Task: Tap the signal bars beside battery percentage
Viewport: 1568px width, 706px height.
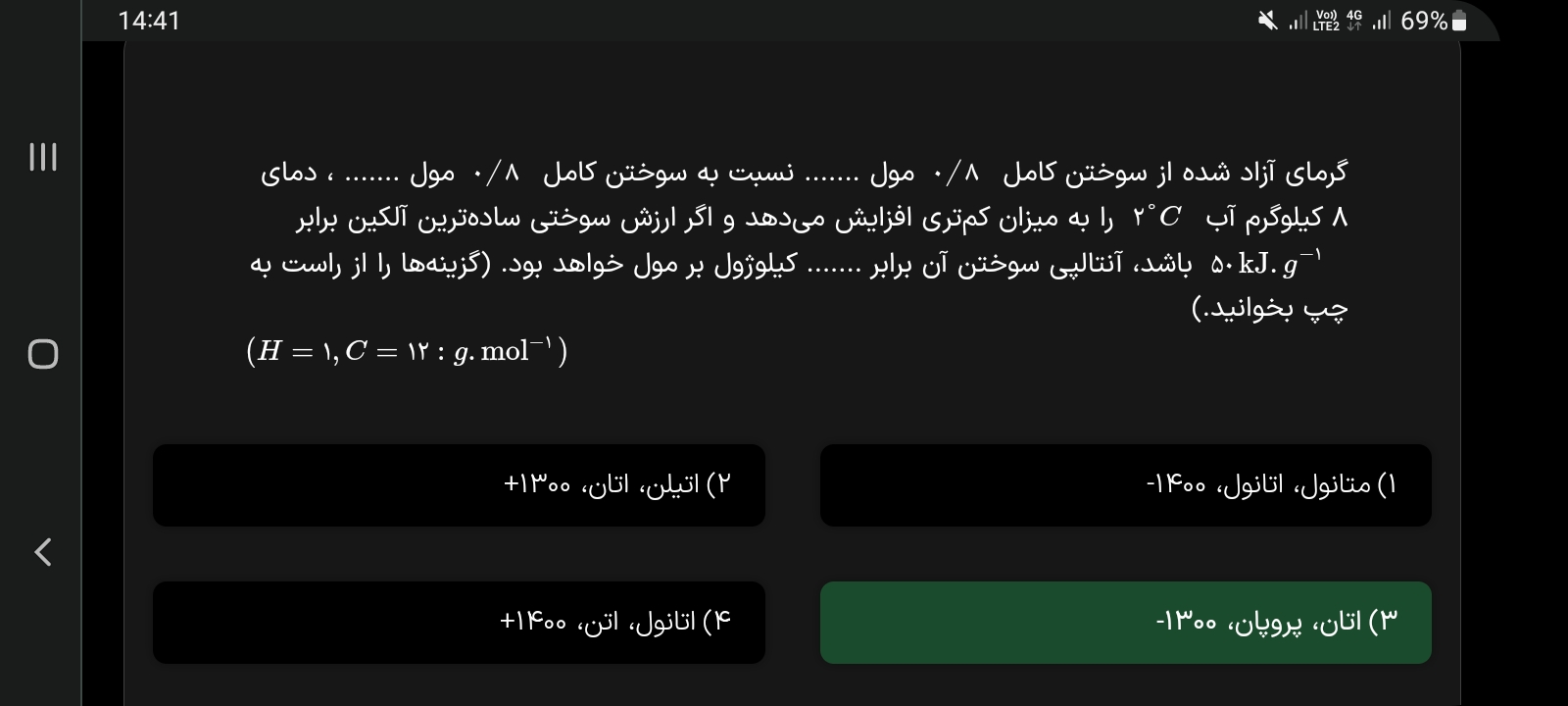Action: [x=1382, y=21]
